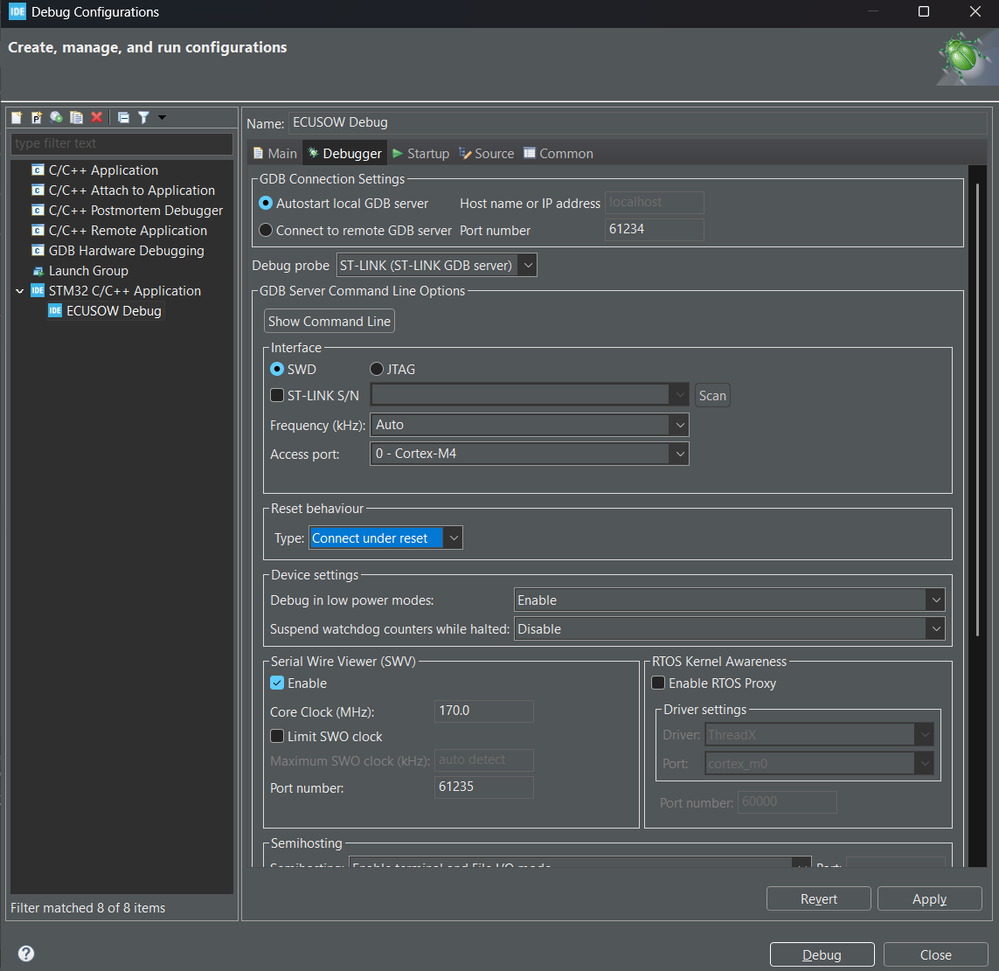Click the configuration Name field
The height and width of the screenshot is (971, 999).
[638, 122]
